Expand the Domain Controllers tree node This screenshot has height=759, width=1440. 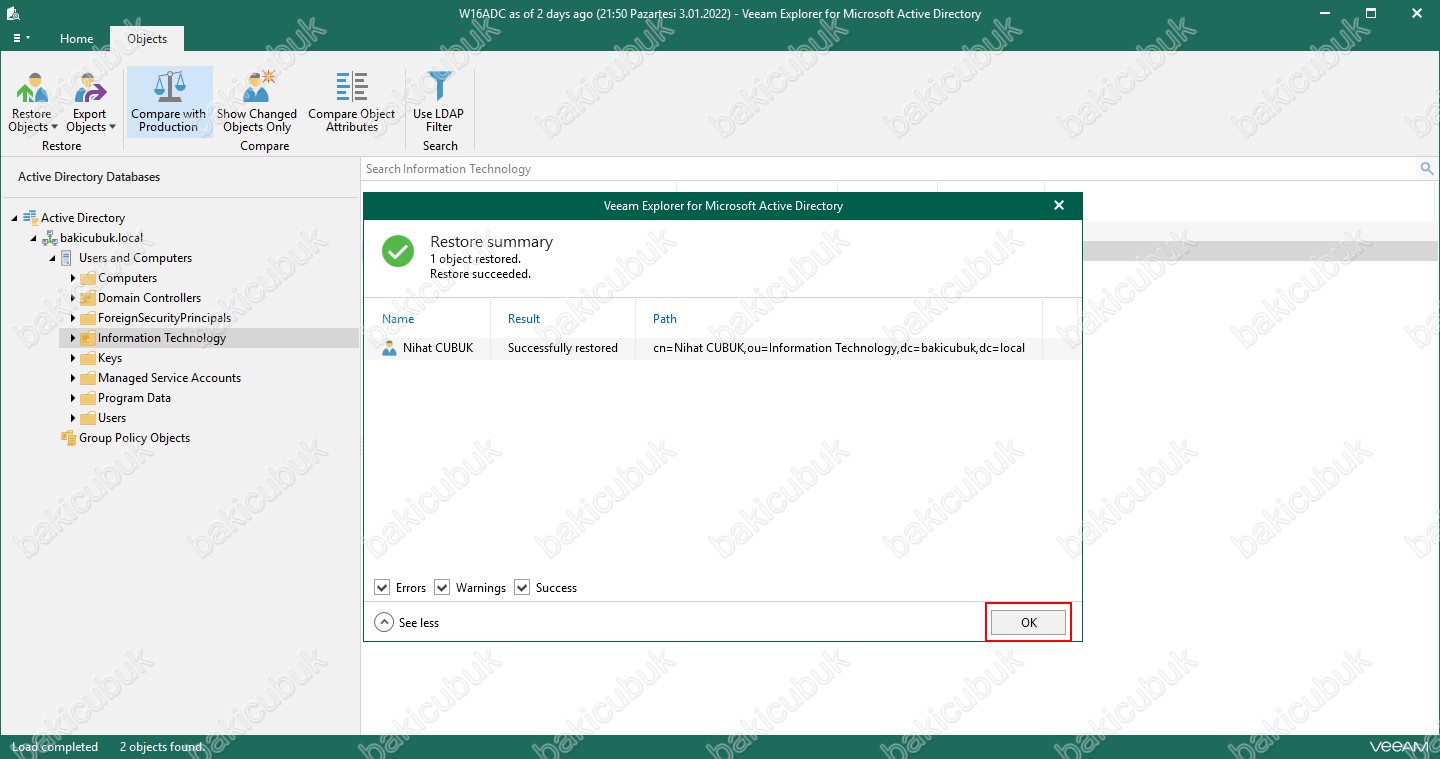(73, 298)
